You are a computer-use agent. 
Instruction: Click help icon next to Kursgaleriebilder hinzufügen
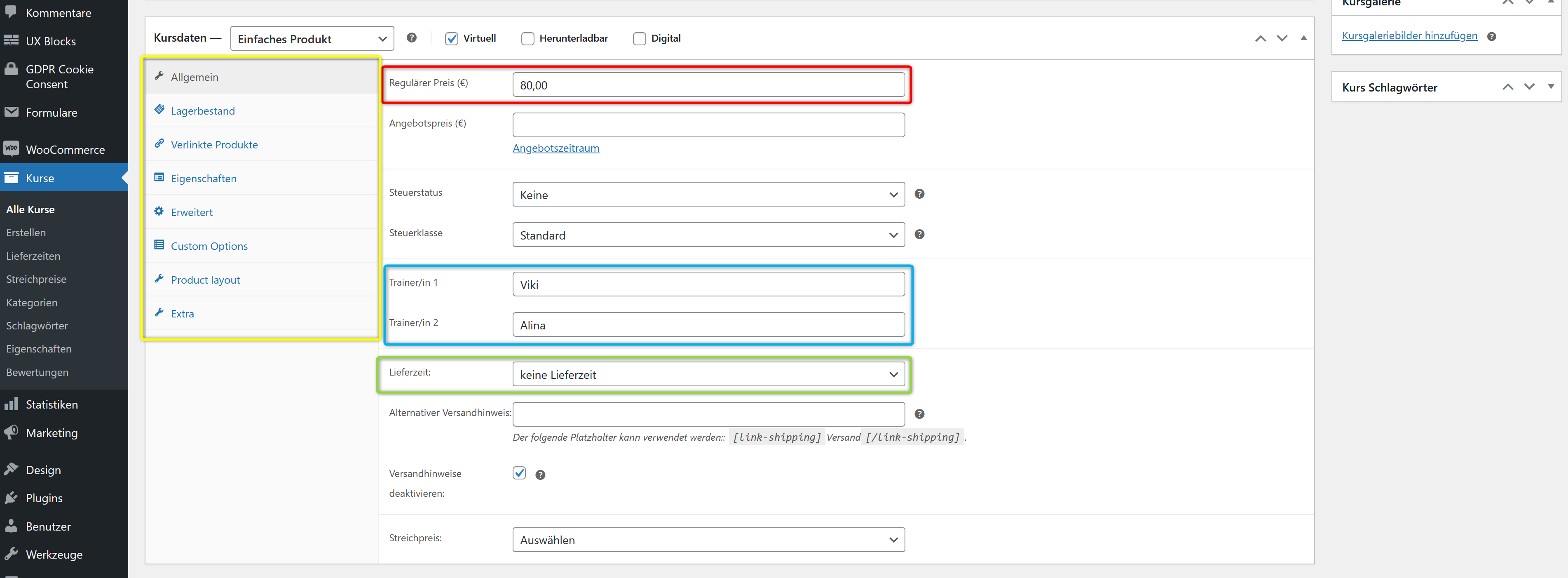(1492, 37)
